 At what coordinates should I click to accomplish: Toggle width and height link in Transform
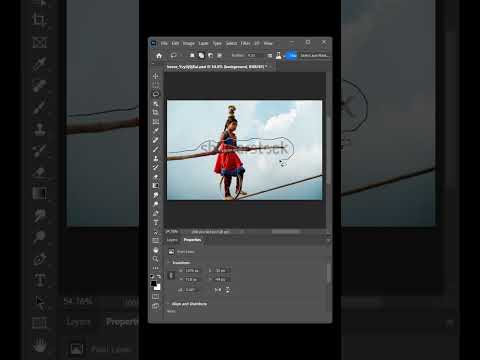point(171,275)
